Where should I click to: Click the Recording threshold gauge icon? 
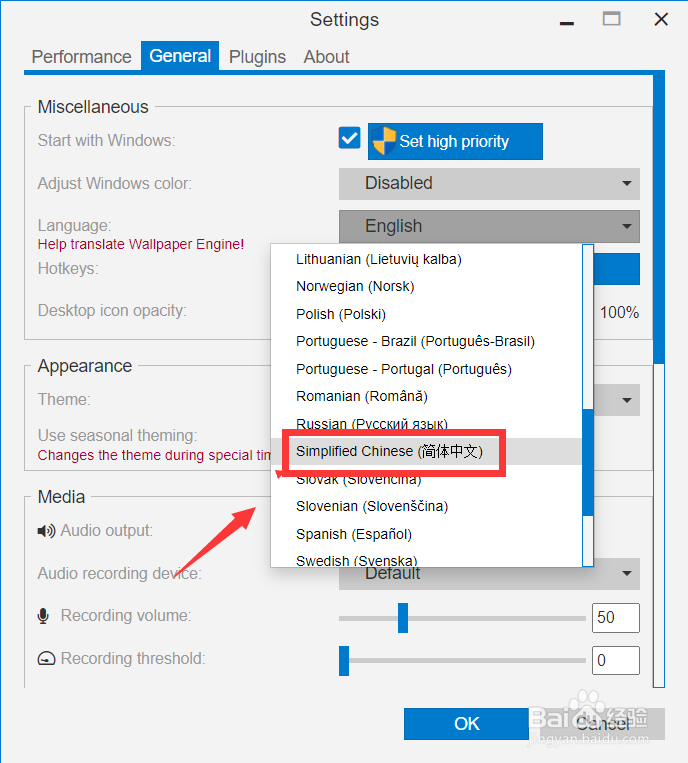[46, 658]
